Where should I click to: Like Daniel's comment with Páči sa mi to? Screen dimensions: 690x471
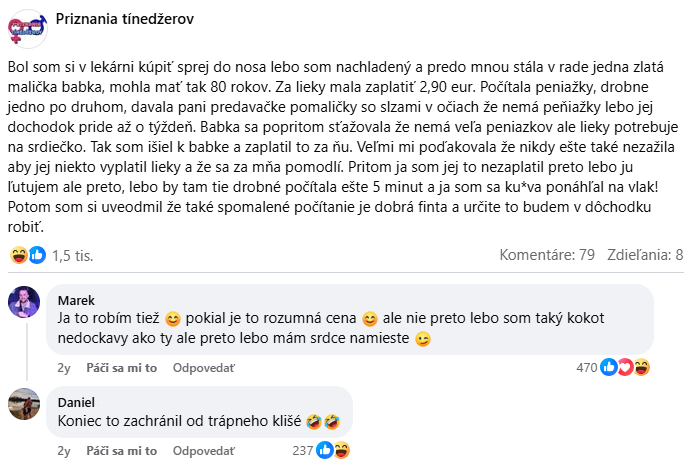click(122, 451)
